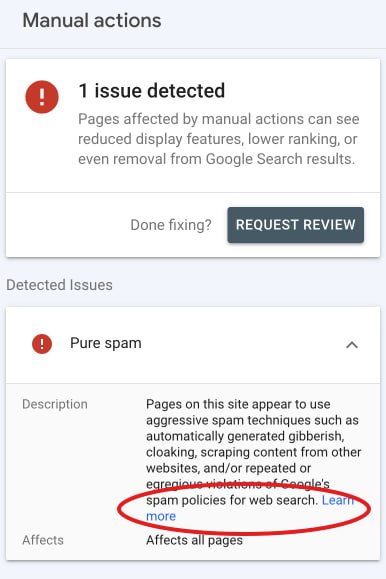Collapse the Pure spam issue details
Viewport: 386px width, 579px height.
pos(352,345)
